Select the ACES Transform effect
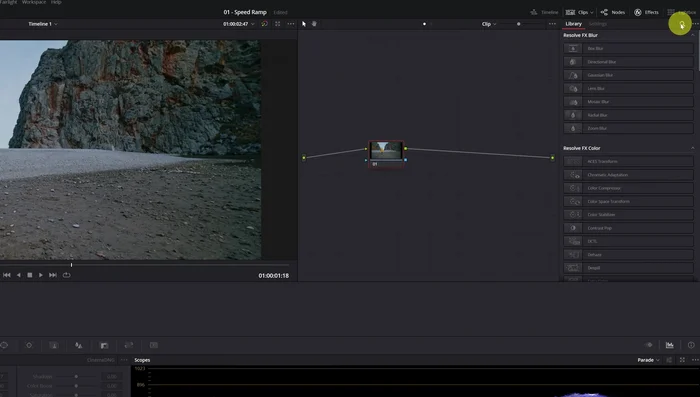Viewport: 700px width, 397px height. coord(629,161)
